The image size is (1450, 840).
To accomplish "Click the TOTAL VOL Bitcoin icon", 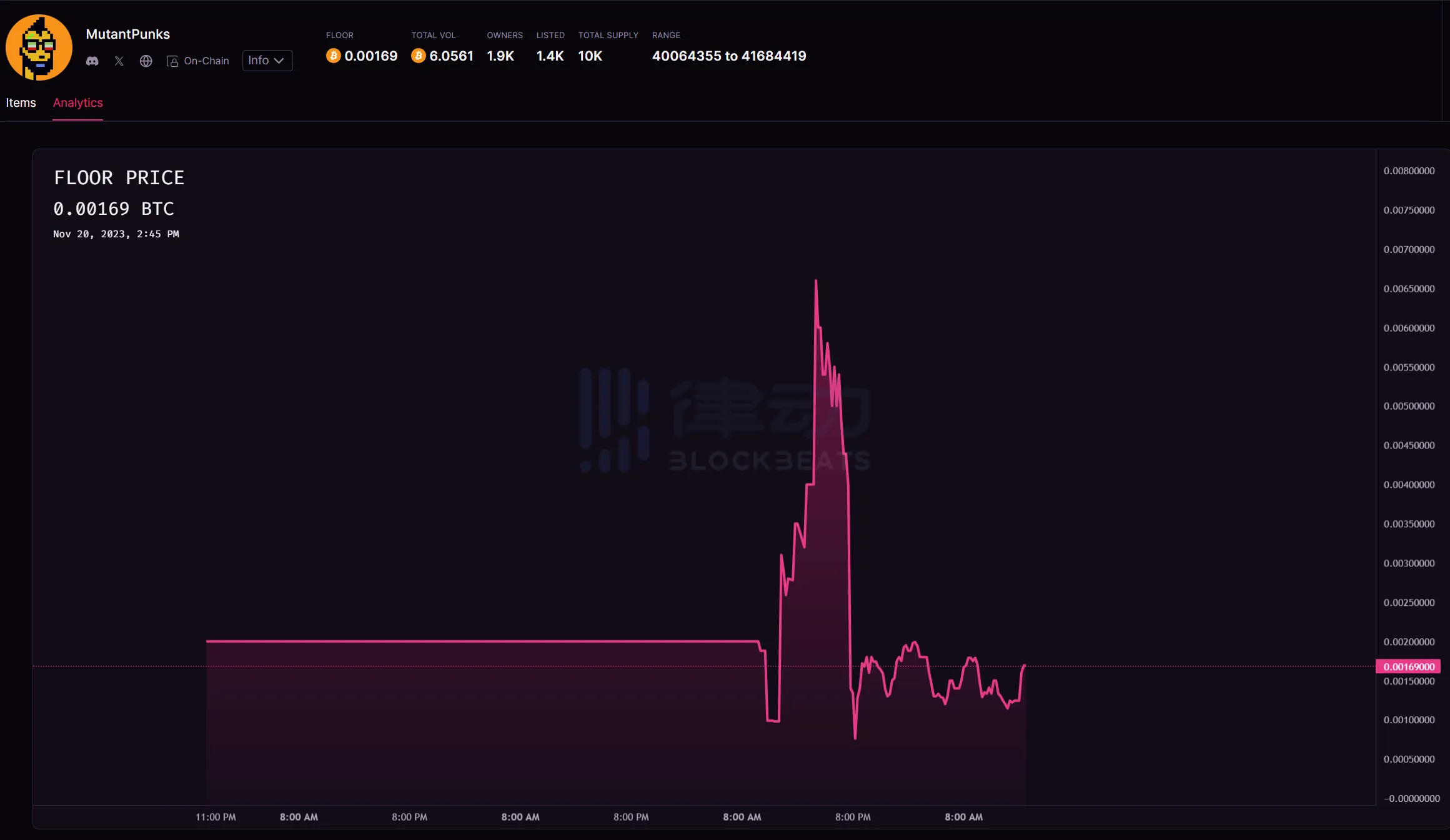I will (416, 56).
